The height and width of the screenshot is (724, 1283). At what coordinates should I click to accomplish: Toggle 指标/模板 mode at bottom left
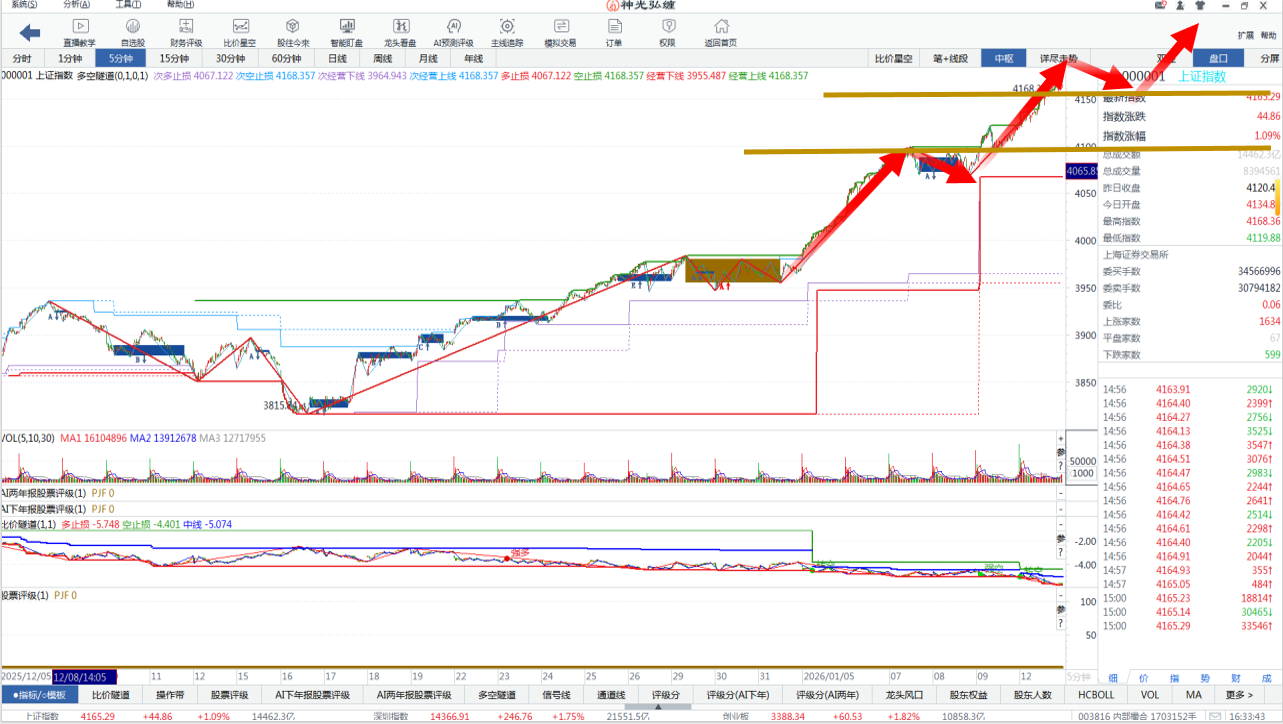[x=40, y=695]
